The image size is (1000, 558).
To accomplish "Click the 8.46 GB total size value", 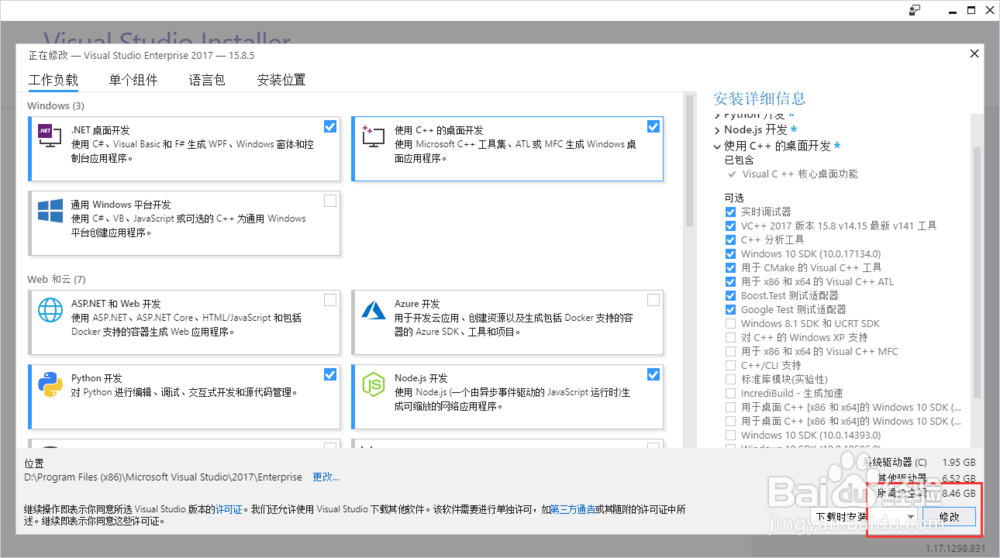I will pos(959,494).
